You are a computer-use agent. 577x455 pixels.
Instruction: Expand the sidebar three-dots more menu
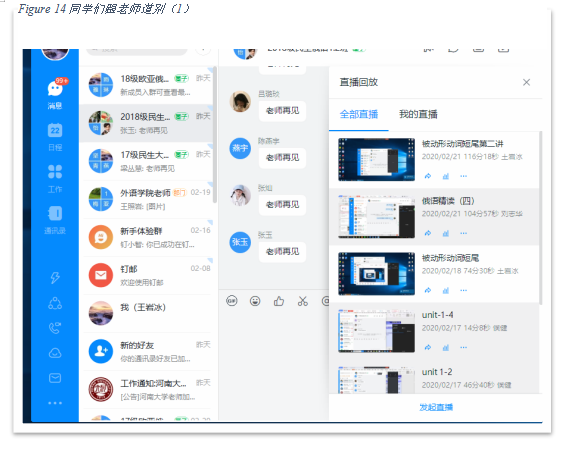(55, 403)
